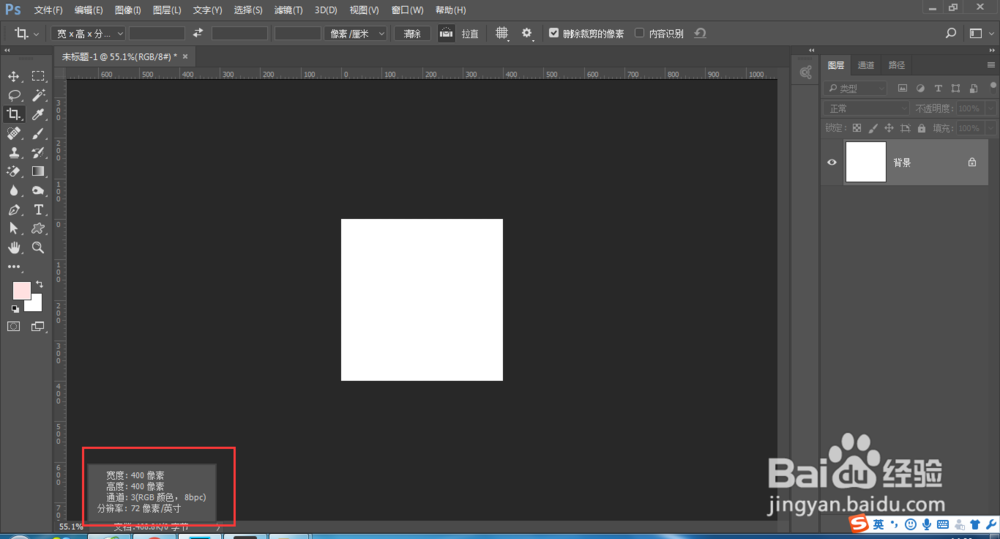Select the Eyedropper tool

pos(38,114)
